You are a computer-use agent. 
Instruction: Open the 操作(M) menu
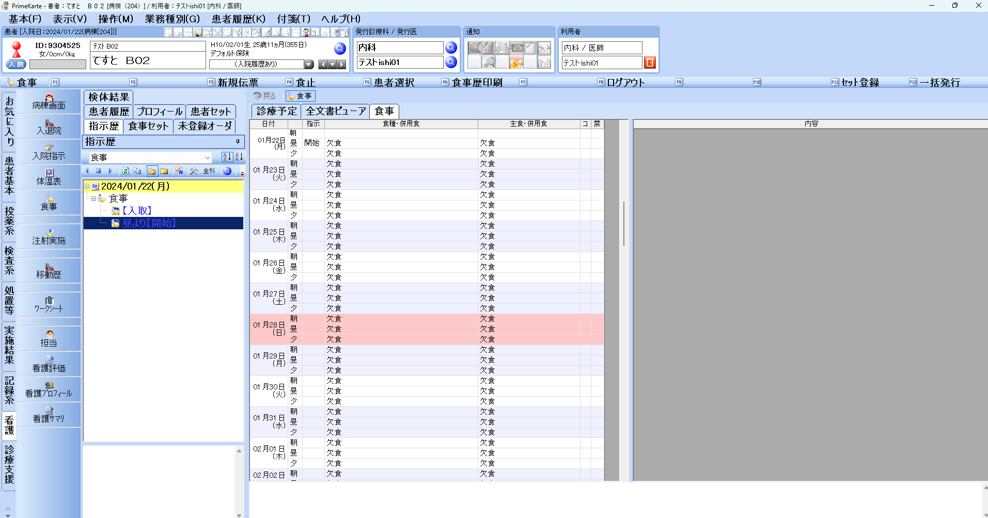(116, 19)
